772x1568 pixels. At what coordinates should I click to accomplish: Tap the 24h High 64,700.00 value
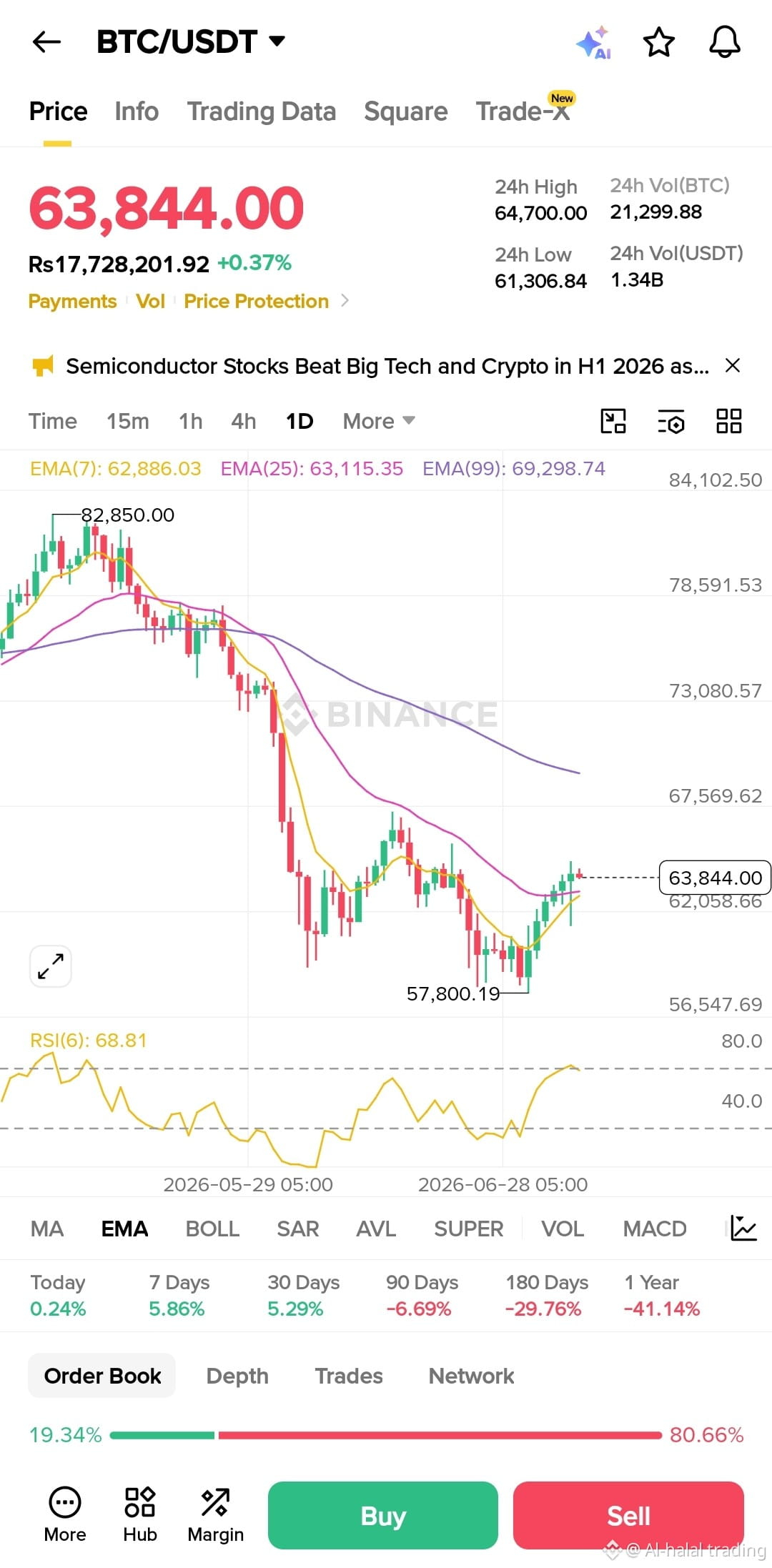pos(541,213)
